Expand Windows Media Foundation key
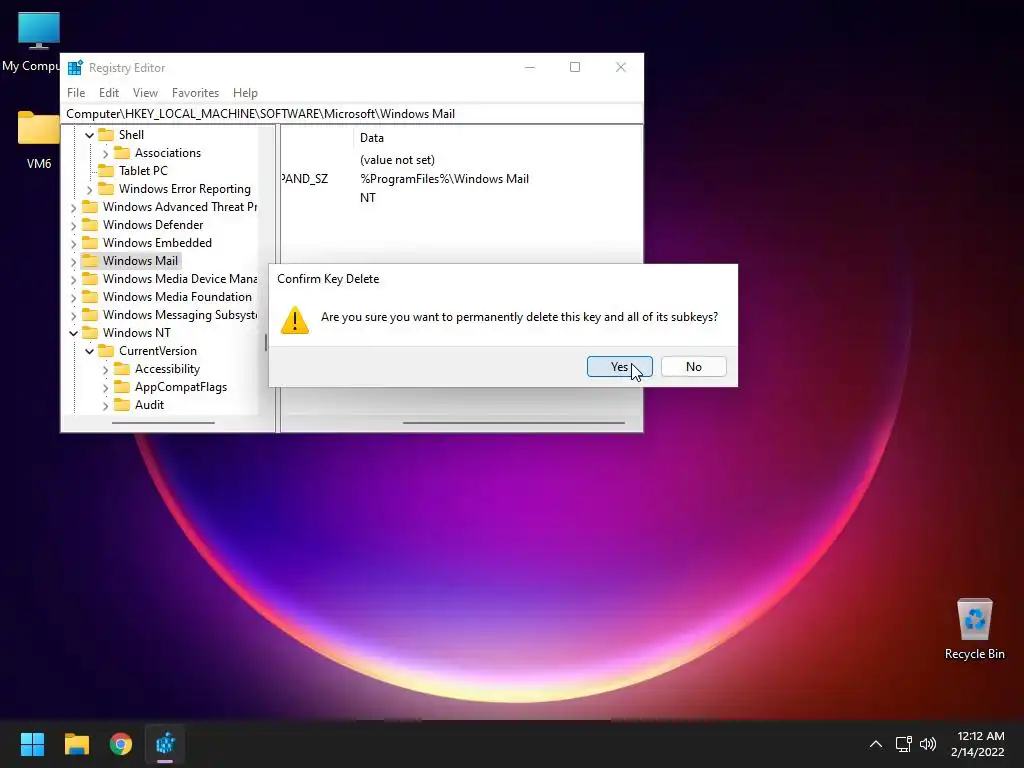This screenshot has width=1024, height=768. (x=73, y=298)
